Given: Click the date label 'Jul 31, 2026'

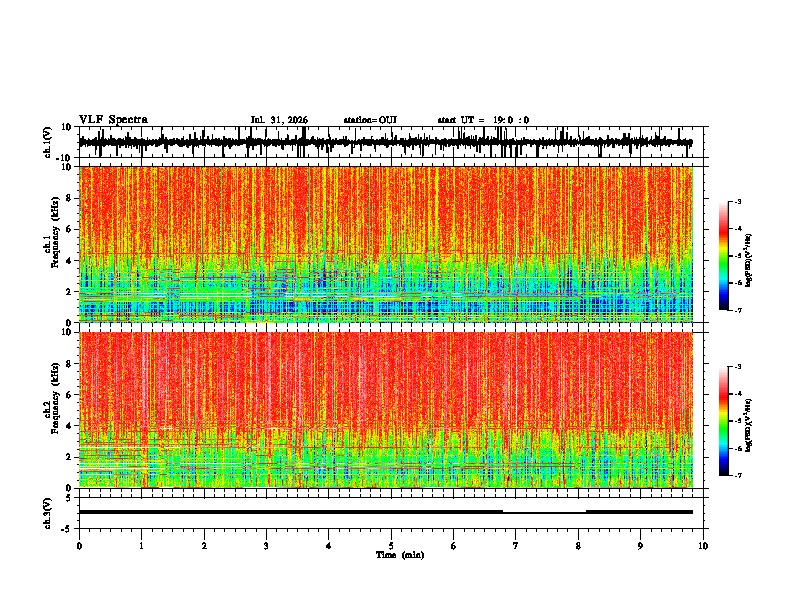Looking at the screenshot, I should coord(279,120).
